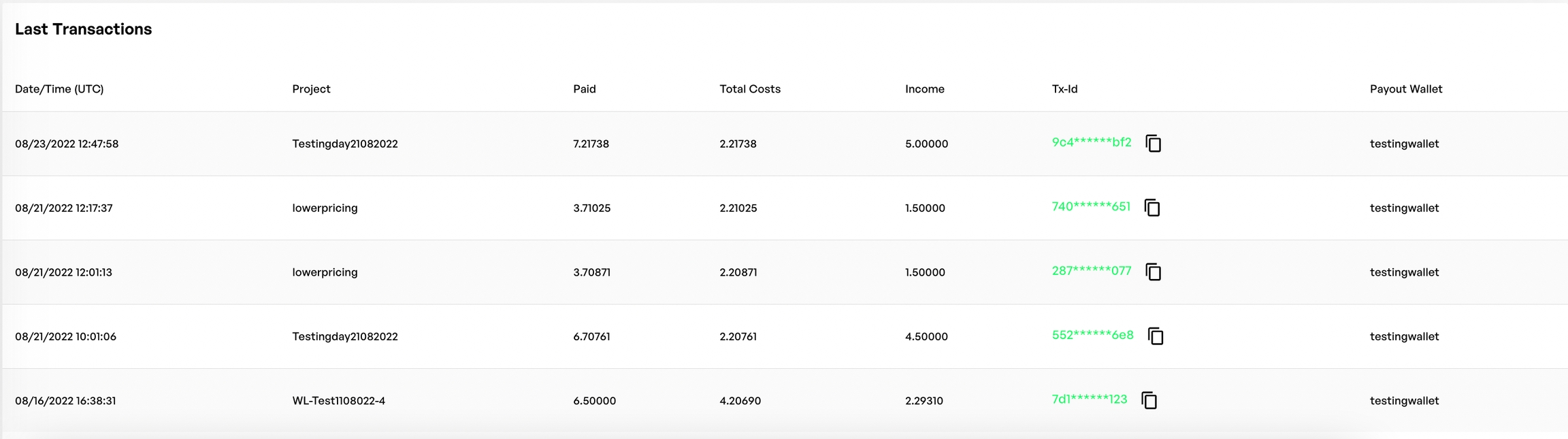This screenshot has width=1568, height=439.
Task: Click the Project column header
Action: 311,89
